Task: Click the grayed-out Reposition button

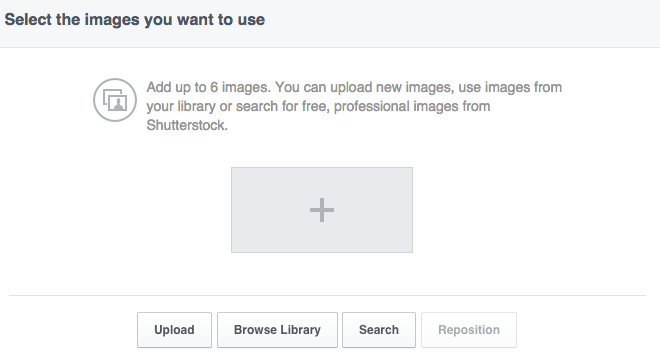Action: click(469, 330)
